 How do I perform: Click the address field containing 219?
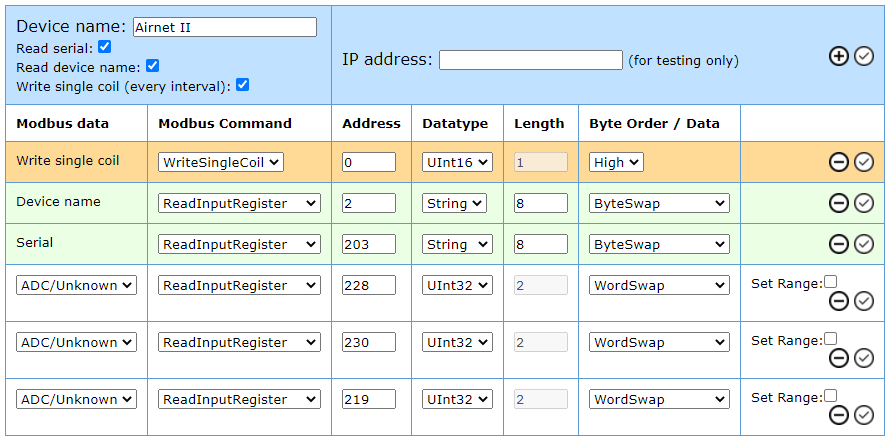tap(369, 399)
